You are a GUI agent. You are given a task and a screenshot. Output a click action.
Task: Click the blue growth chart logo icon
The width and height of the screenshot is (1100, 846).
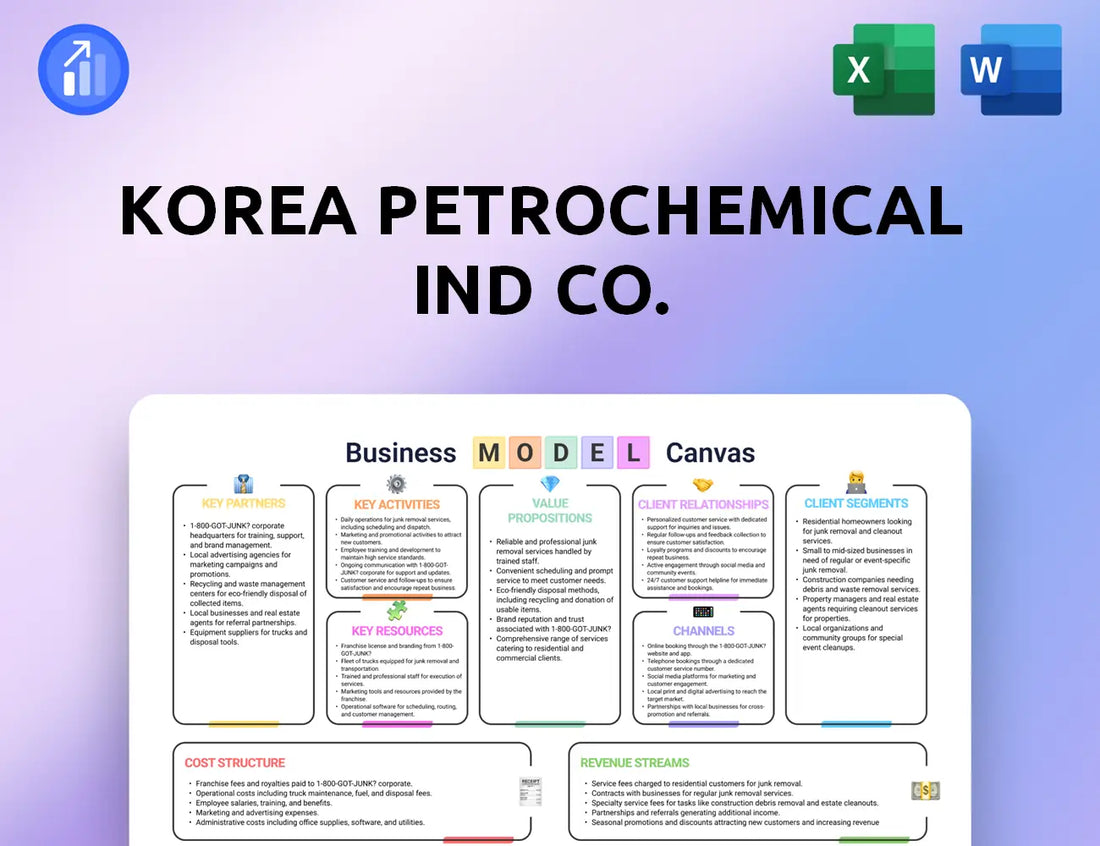point(83,69)
